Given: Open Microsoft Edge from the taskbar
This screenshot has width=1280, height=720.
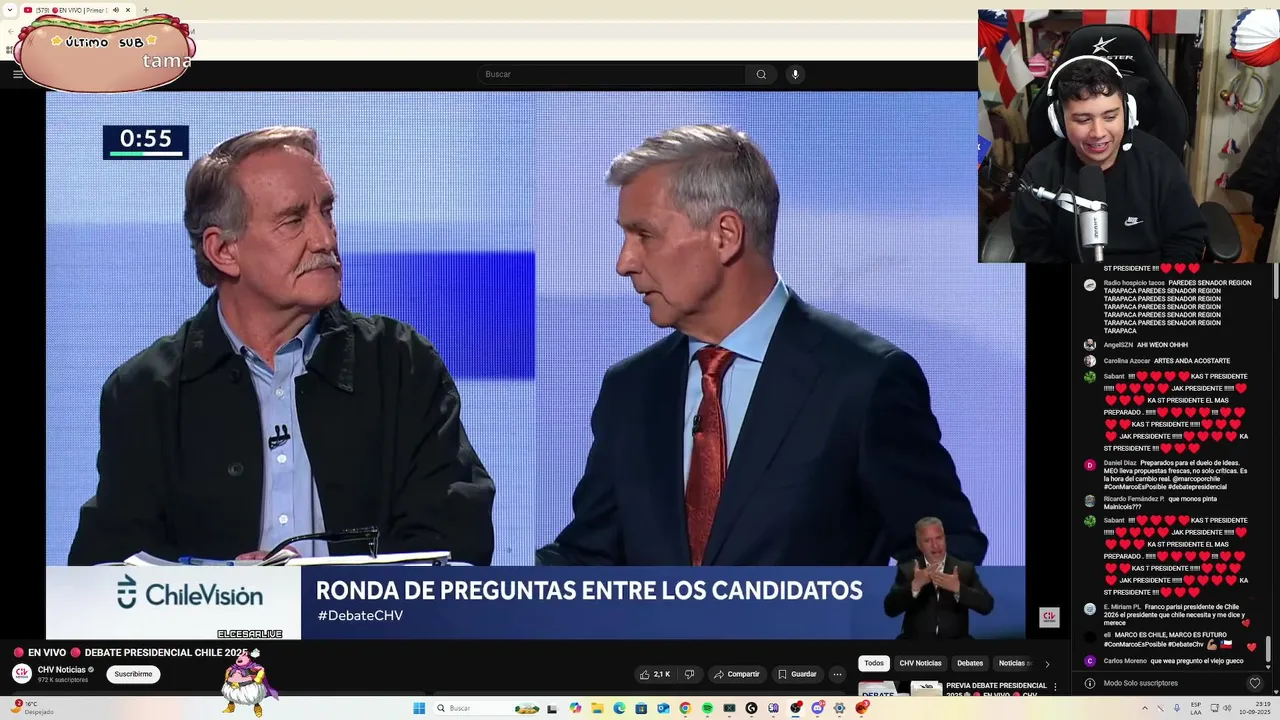Looking at the screenshot, I should pyautogui.click(x=619, y=708).
